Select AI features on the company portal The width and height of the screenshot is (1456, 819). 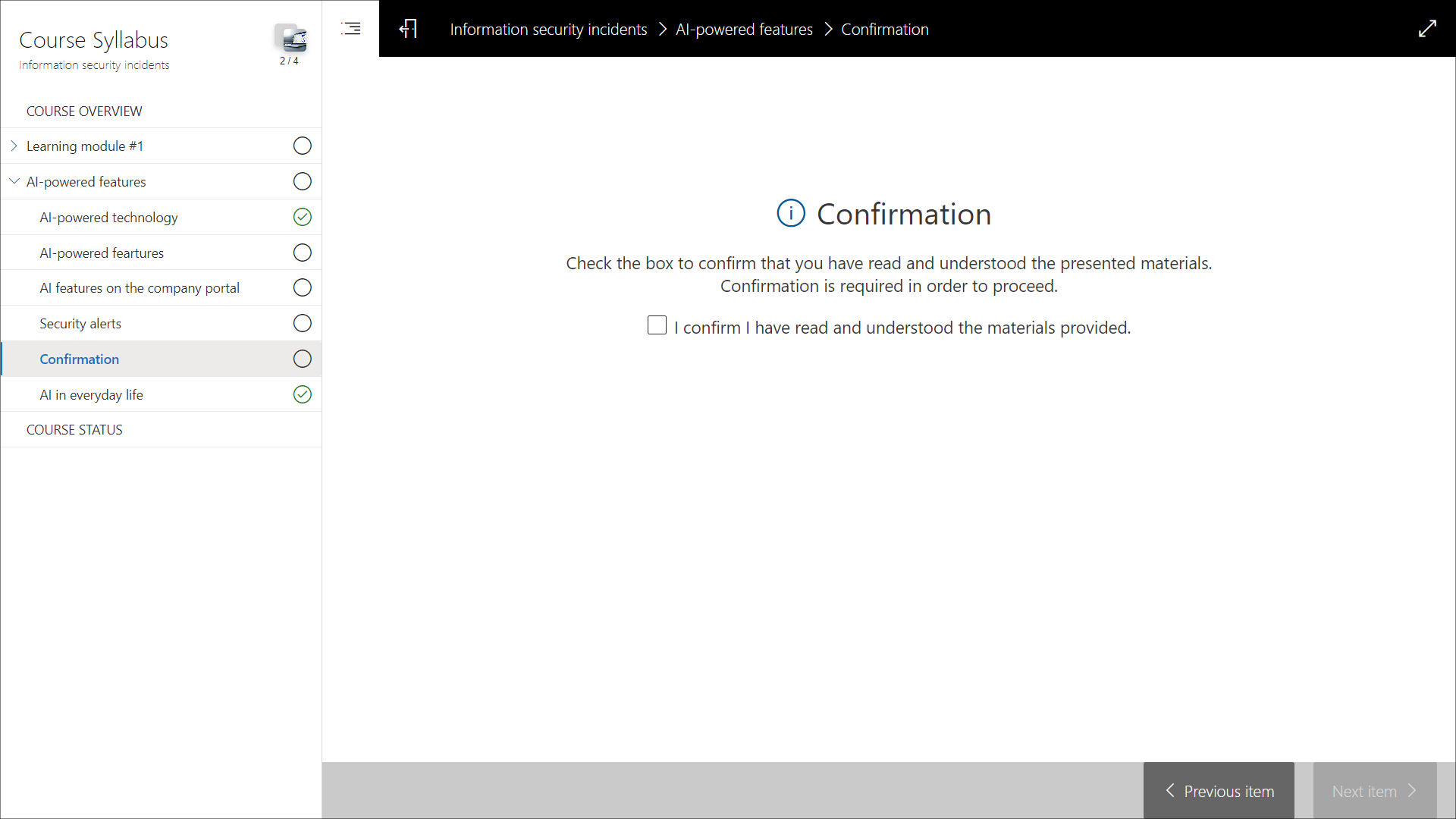pyautogui.click(x=140, y=288)
